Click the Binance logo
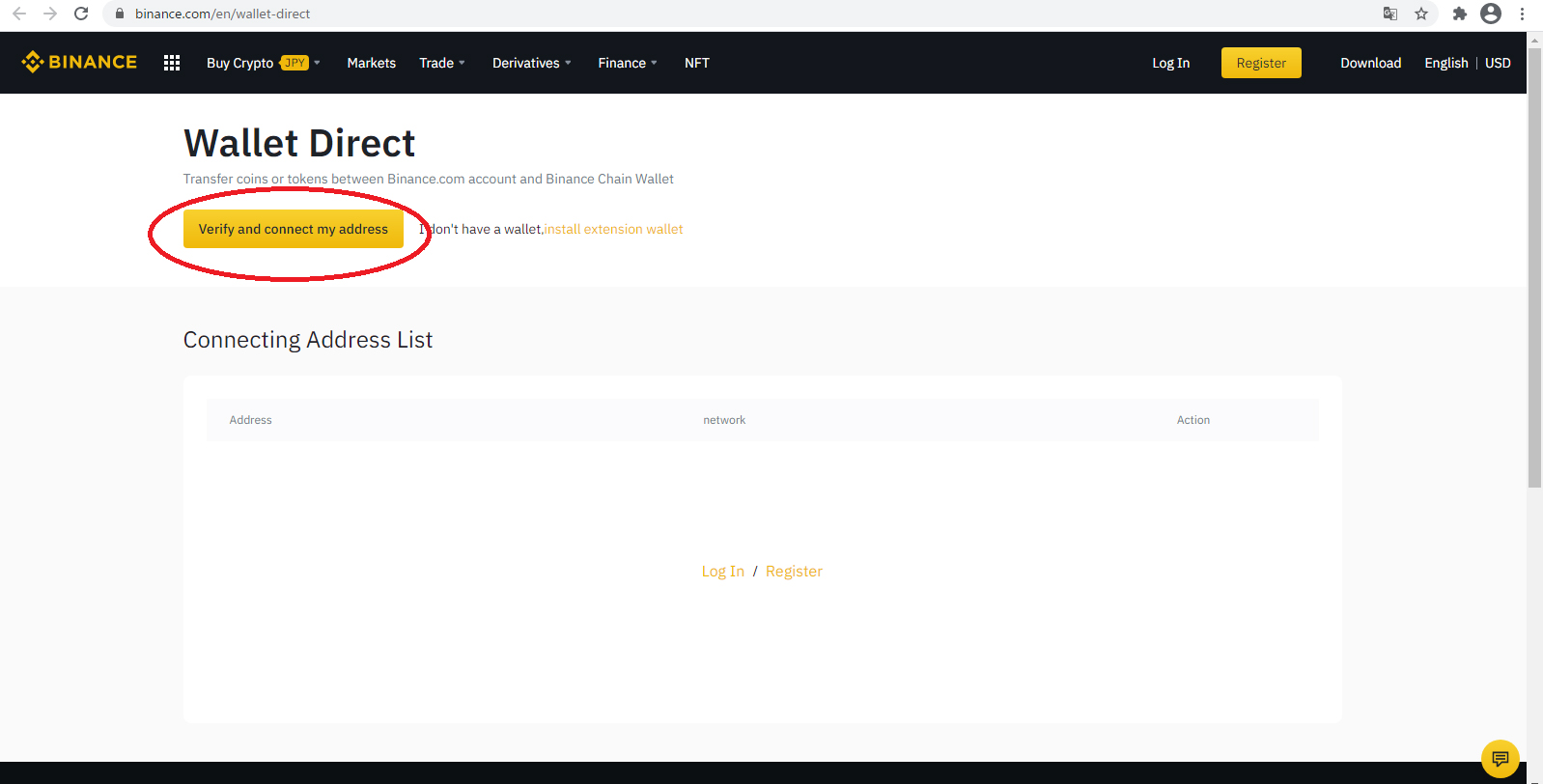Viewport: 1543px width, 784px height. (x=79, y=63)
